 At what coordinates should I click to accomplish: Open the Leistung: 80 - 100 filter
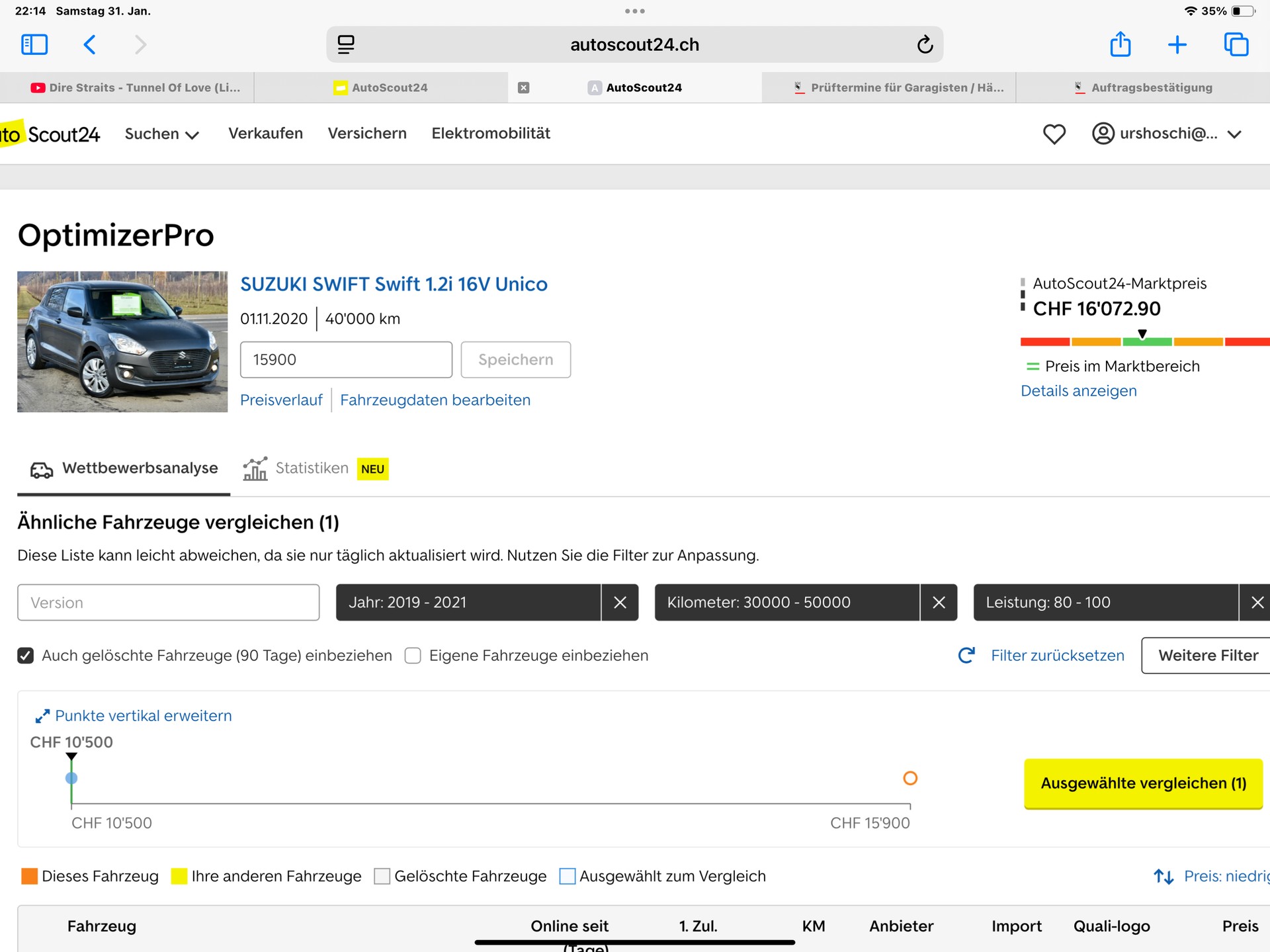click(1106, 602)
